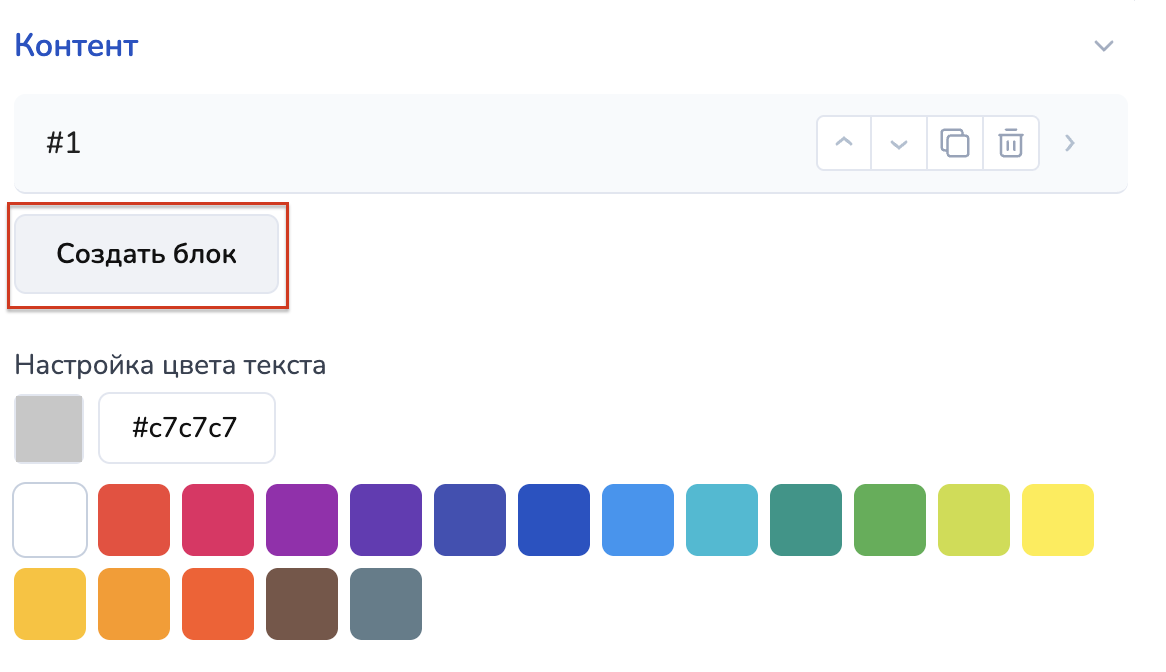Select the light blue color swatch
The height and width of the screenshot is (672, 1166).
[638, 520]
